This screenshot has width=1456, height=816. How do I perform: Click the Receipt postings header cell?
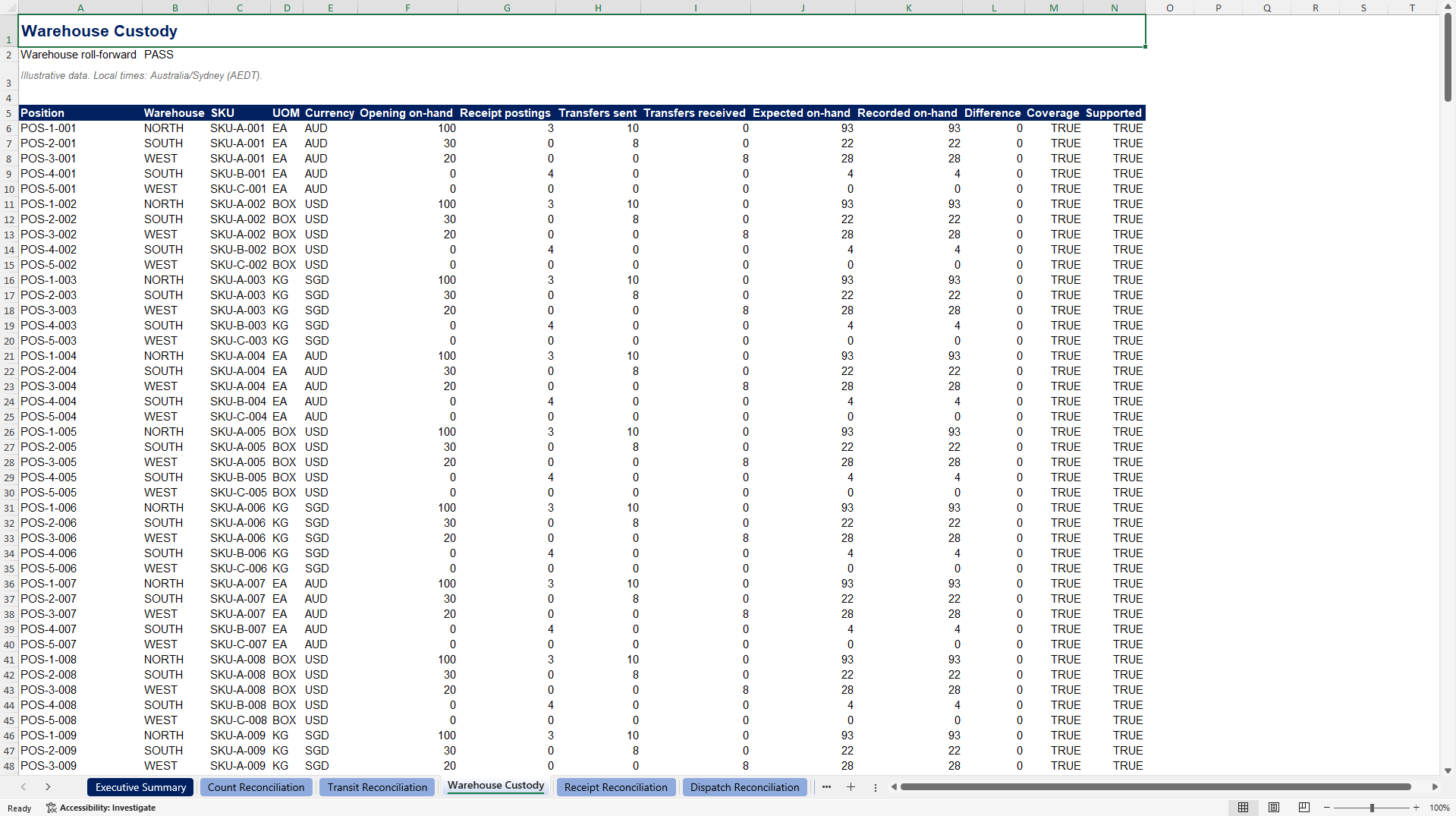[x=507, y=113]
